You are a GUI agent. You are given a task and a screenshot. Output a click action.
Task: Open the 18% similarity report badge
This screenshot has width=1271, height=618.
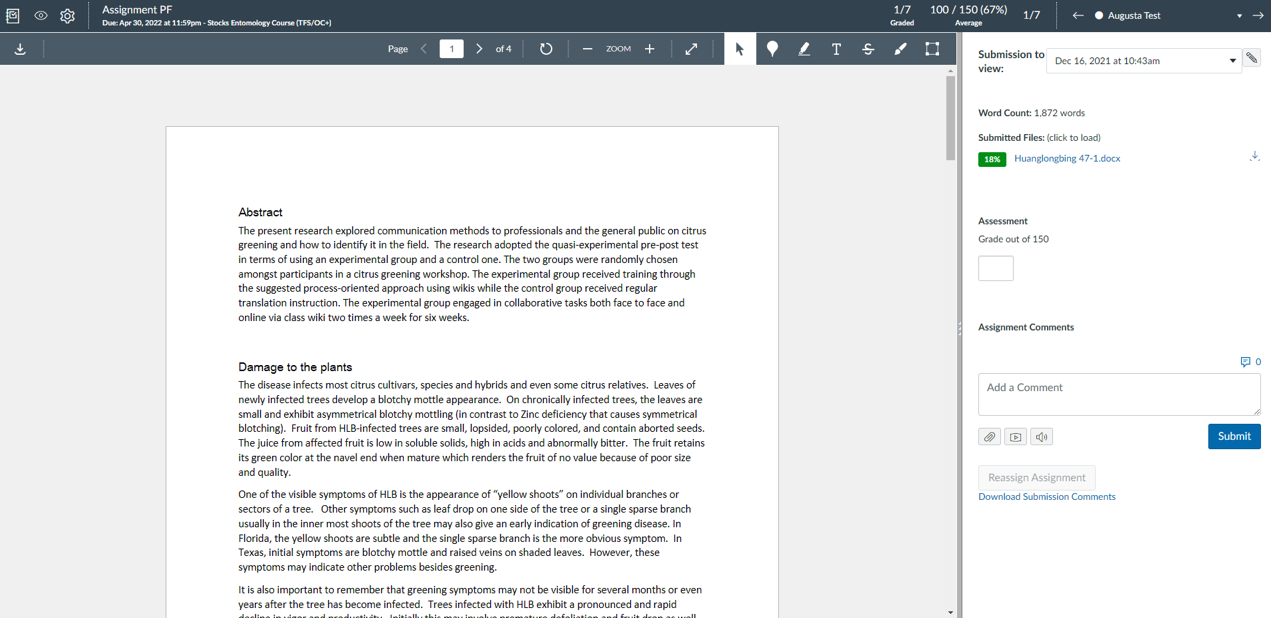[992, 159]
